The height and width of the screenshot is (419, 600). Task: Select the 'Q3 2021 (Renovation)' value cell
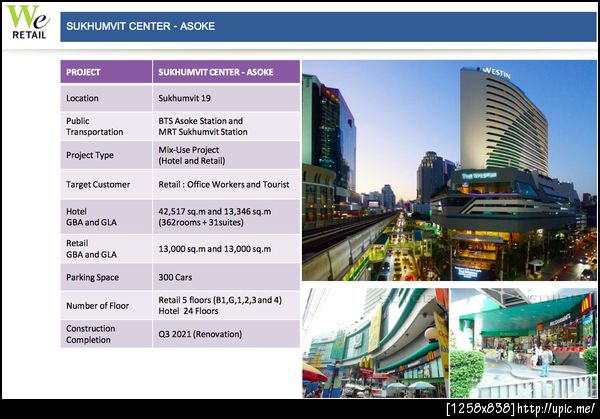pyautogui.click(x=226, y=334)
